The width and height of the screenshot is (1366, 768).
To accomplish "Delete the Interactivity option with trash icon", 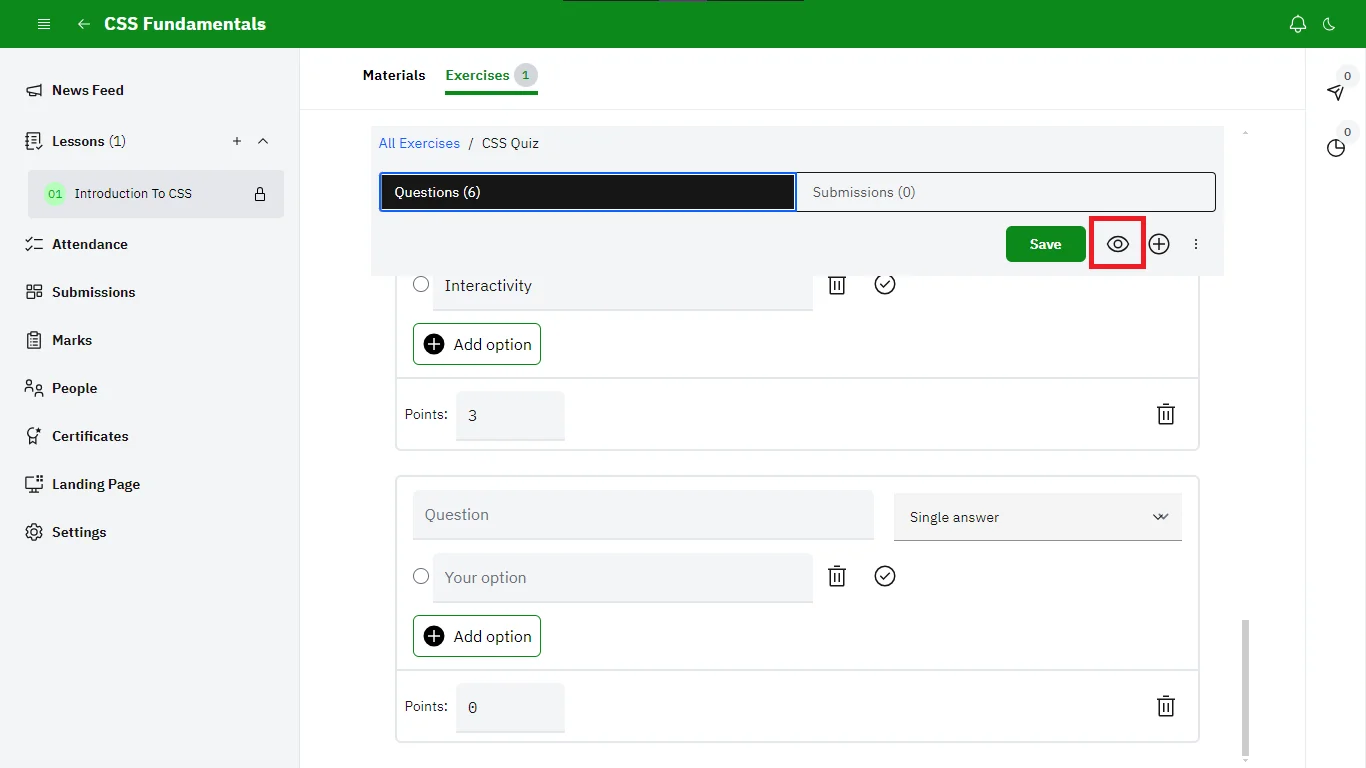I will (837, 285).
